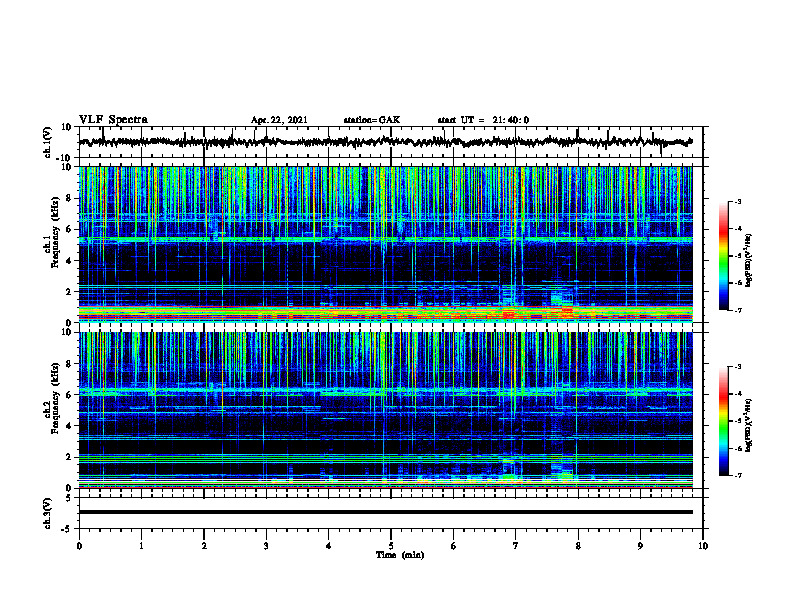Click the "ch.1(V)" waveform axis label
Screen dimensions: 792x612
point(48,142)
